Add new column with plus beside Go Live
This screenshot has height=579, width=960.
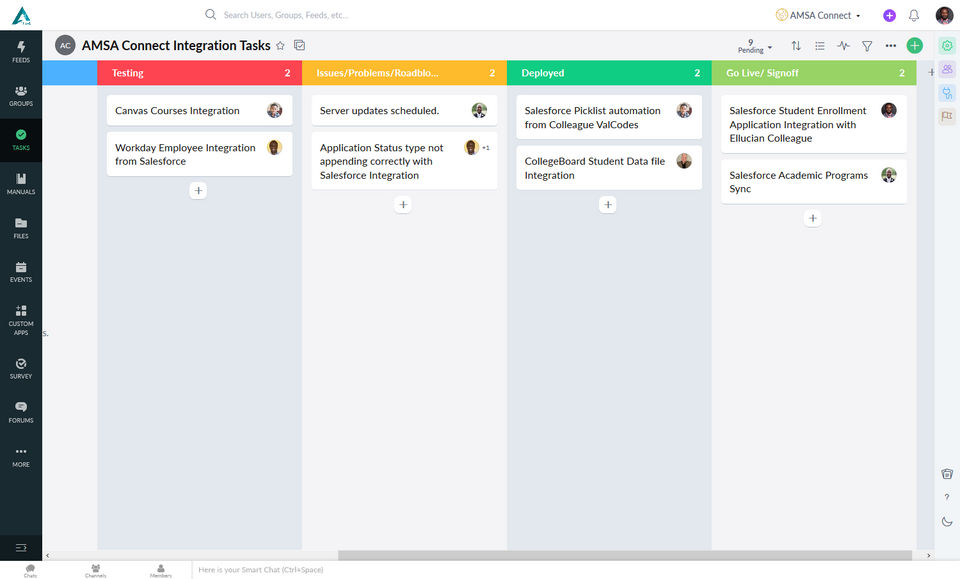[x=931, y=72]
